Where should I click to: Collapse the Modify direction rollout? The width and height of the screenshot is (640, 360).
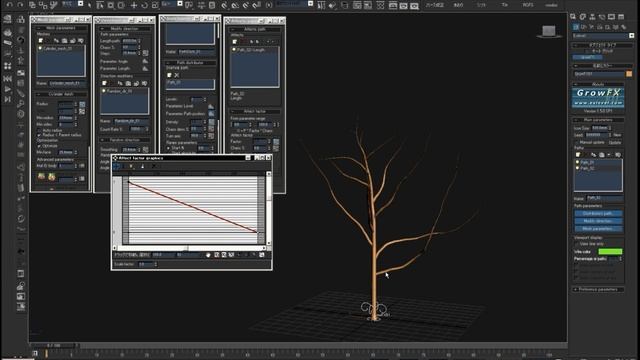click(x=124, y=29)
